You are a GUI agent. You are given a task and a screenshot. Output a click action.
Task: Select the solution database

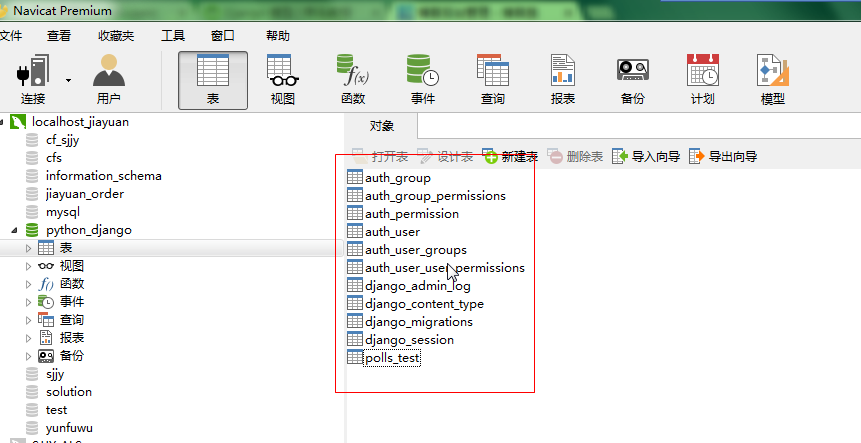69,392
